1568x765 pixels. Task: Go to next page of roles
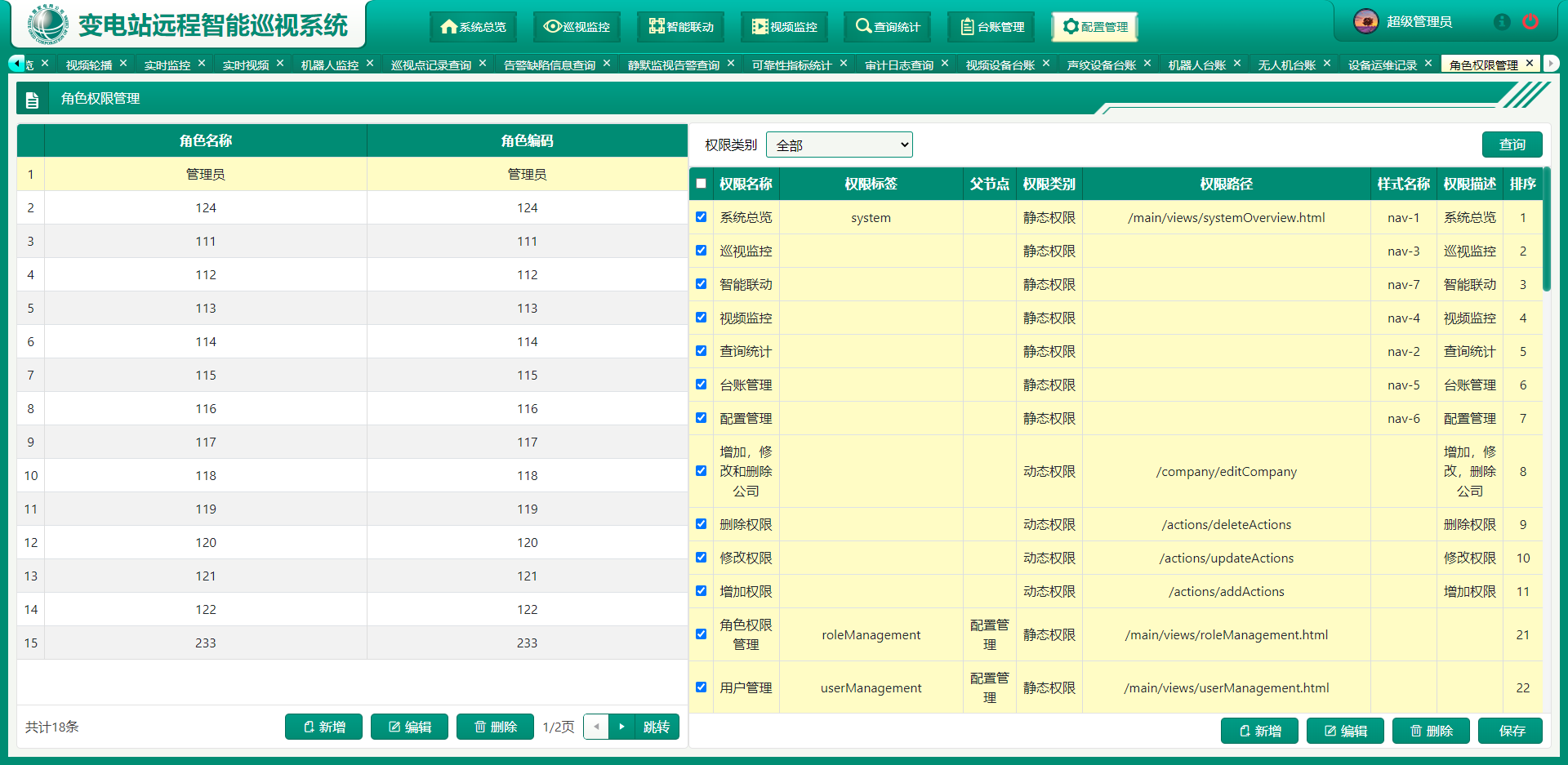tap(621, 727)
